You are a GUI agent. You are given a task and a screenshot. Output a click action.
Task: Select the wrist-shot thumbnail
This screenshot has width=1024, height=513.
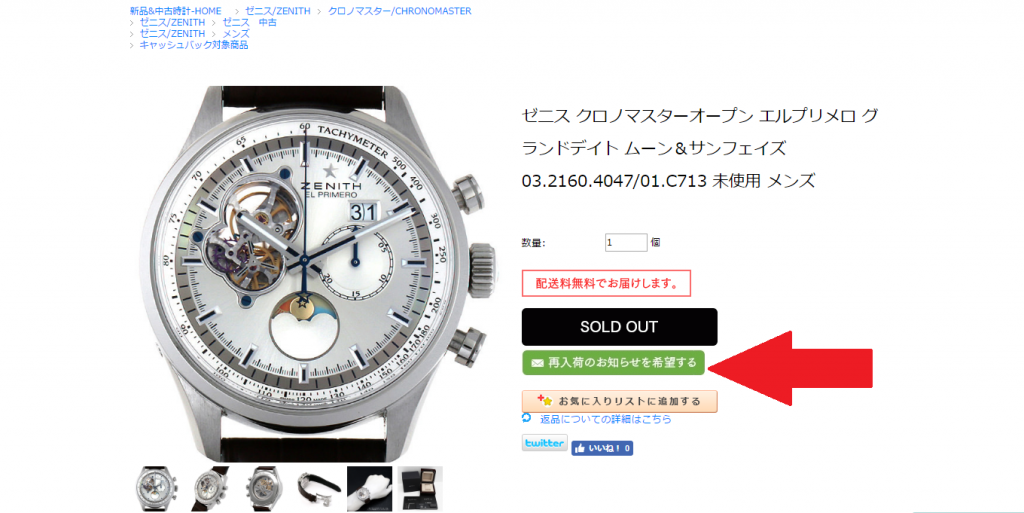point(370,488)
